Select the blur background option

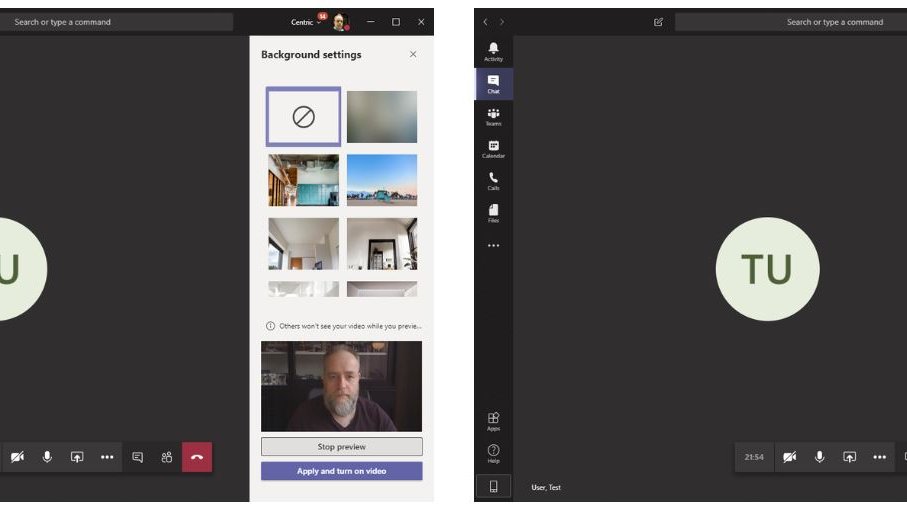point(382,117)
